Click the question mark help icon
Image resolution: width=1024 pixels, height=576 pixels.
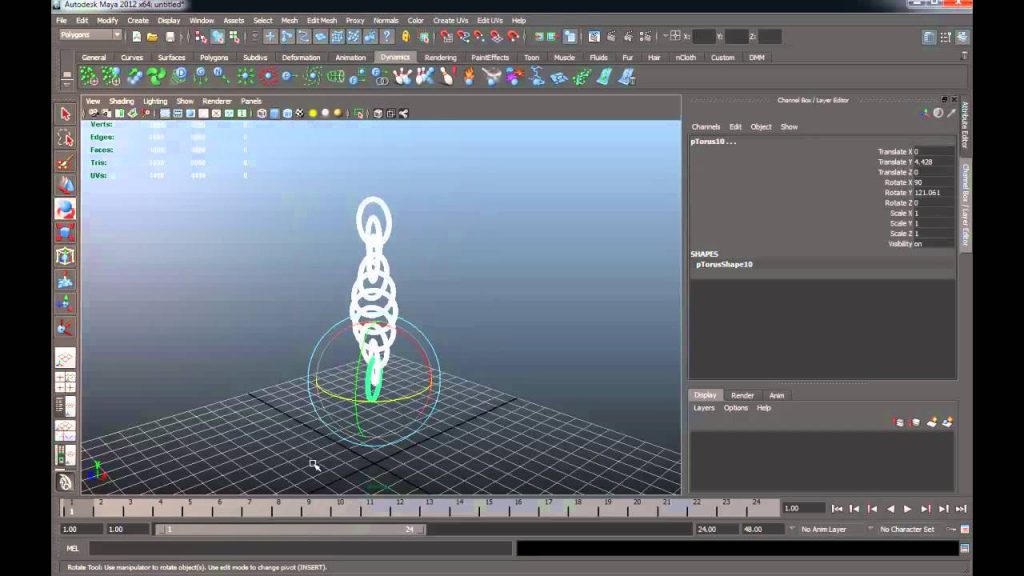(387, 37)
